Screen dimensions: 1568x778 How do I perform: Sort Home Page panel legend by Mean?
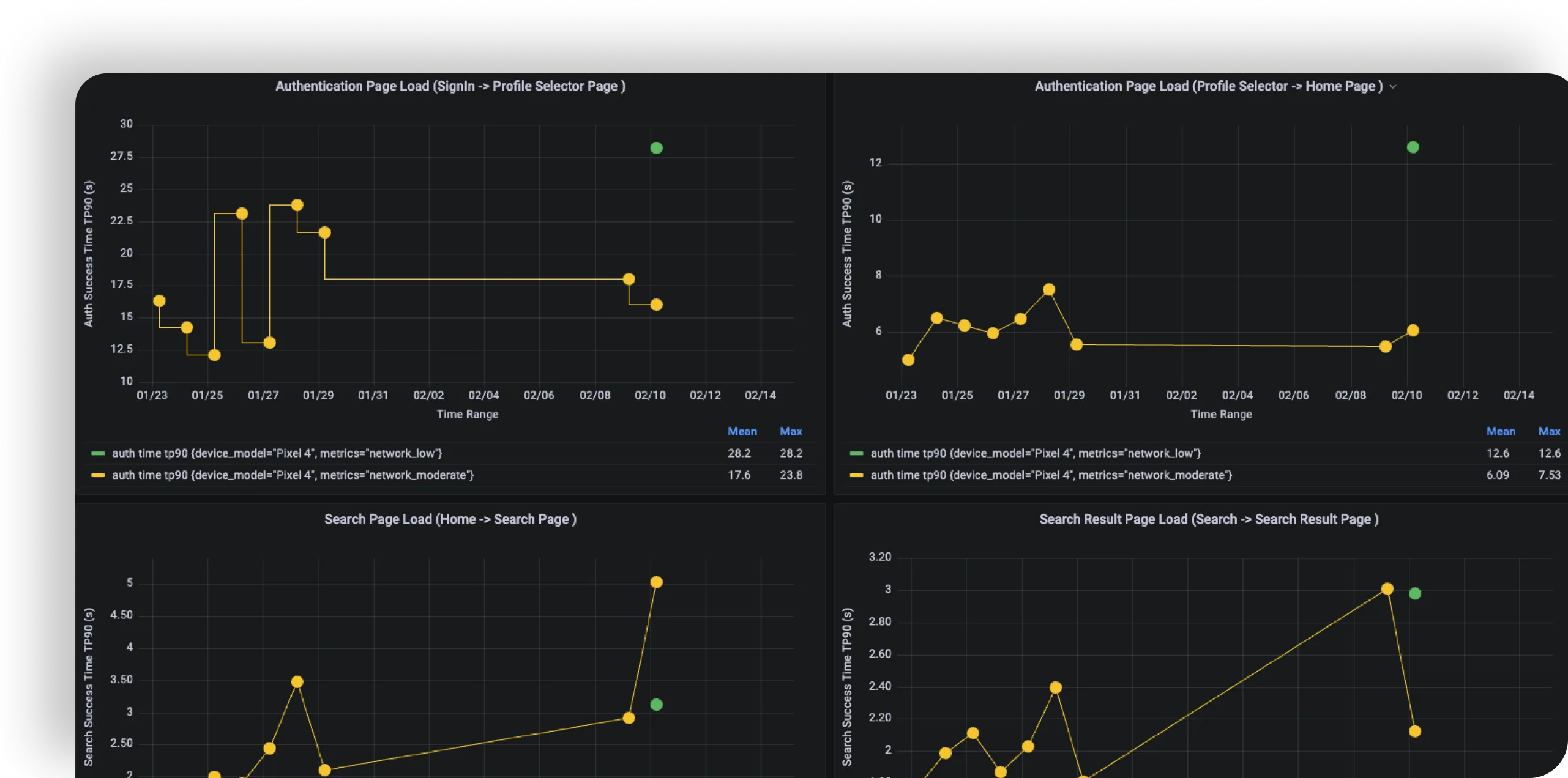(1500, 431)
